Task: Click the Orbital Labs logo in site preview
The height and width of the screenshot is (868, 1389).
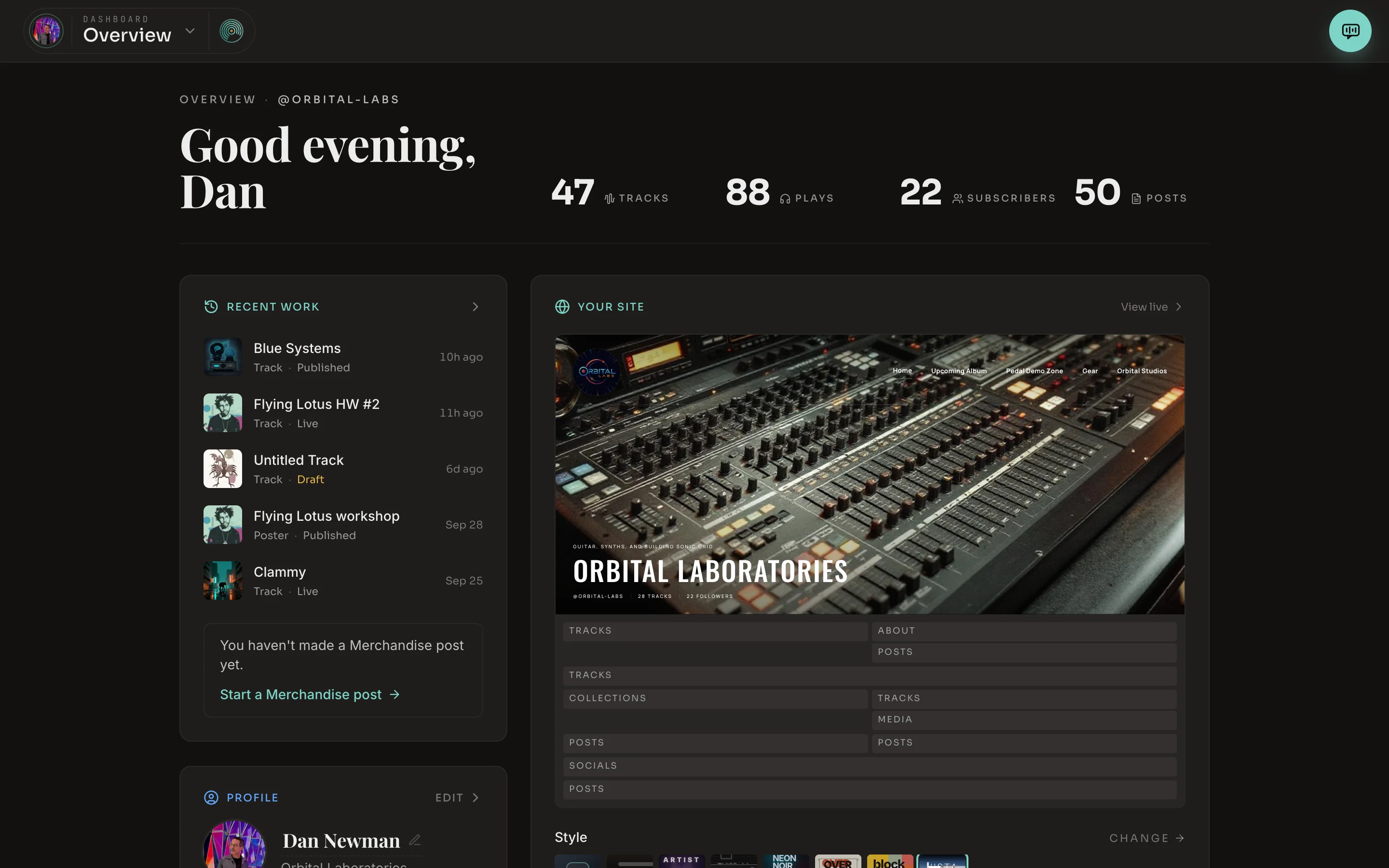Action: tap(596, 371)
